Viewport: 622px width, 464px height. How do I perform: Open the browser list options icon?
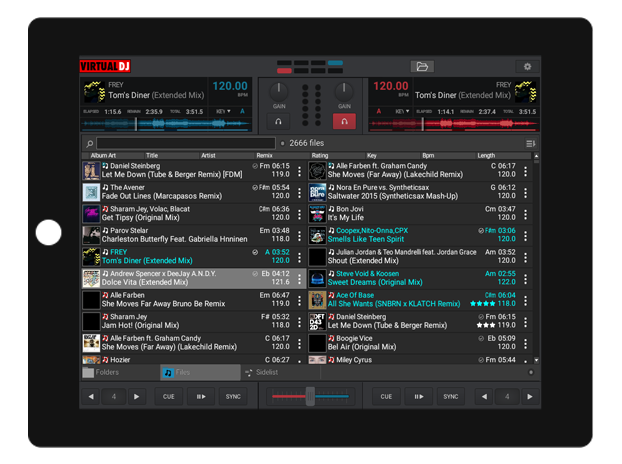point(530,143)
